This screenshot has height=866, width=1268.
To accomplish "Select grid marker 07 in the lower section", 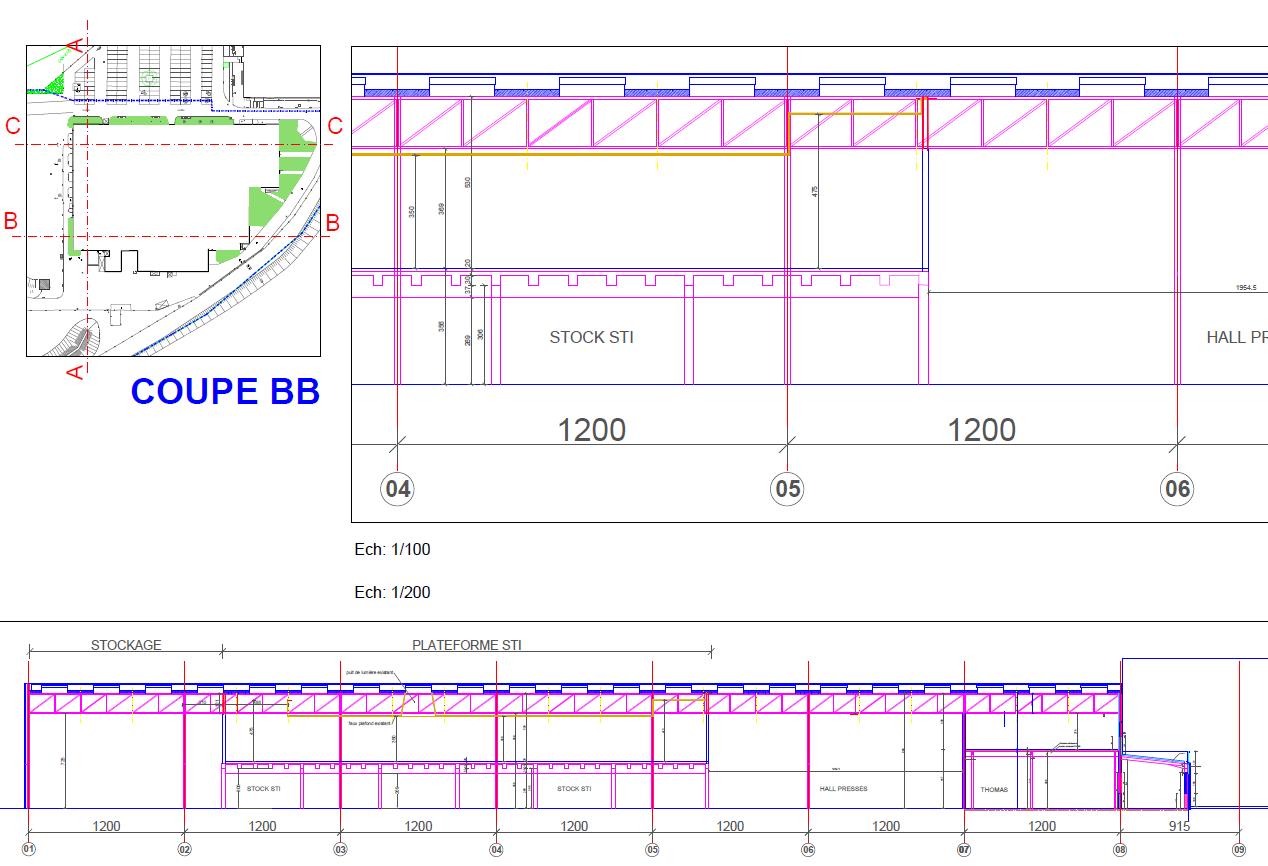I will click(964, 850).
